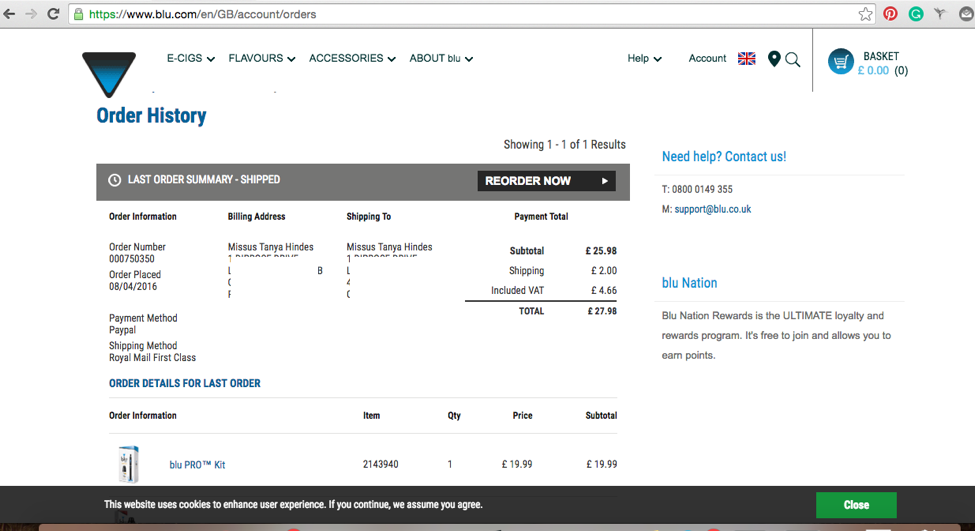The width and height of the screenshot is (975, 531).
Task: Click the phone number 0800 0149 355
Action: tap(702, 190)
